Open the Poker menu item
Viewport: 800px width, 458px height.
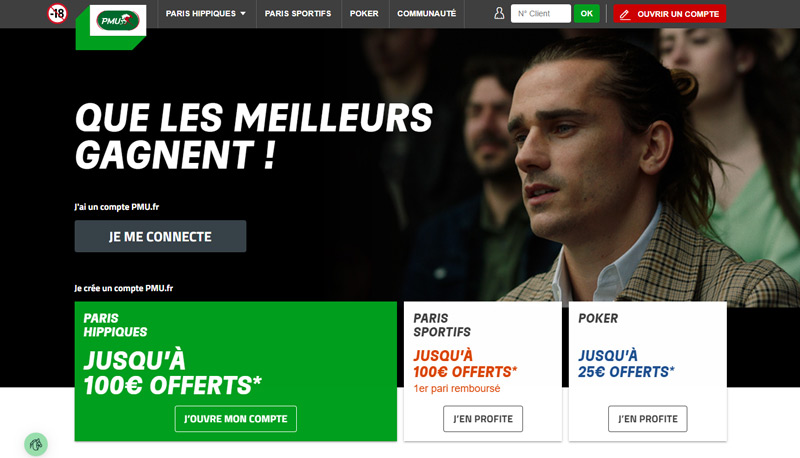pyautogui.click(x=364, y=13)
